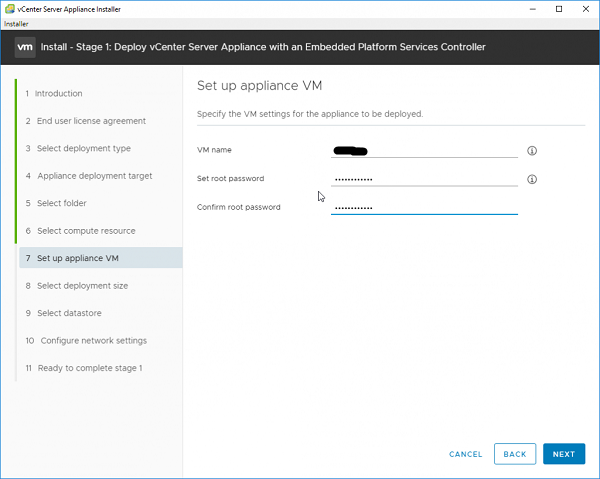Click the 'Set root password' field label
This screenshot has height=479, width=600.
click(230, 179)
